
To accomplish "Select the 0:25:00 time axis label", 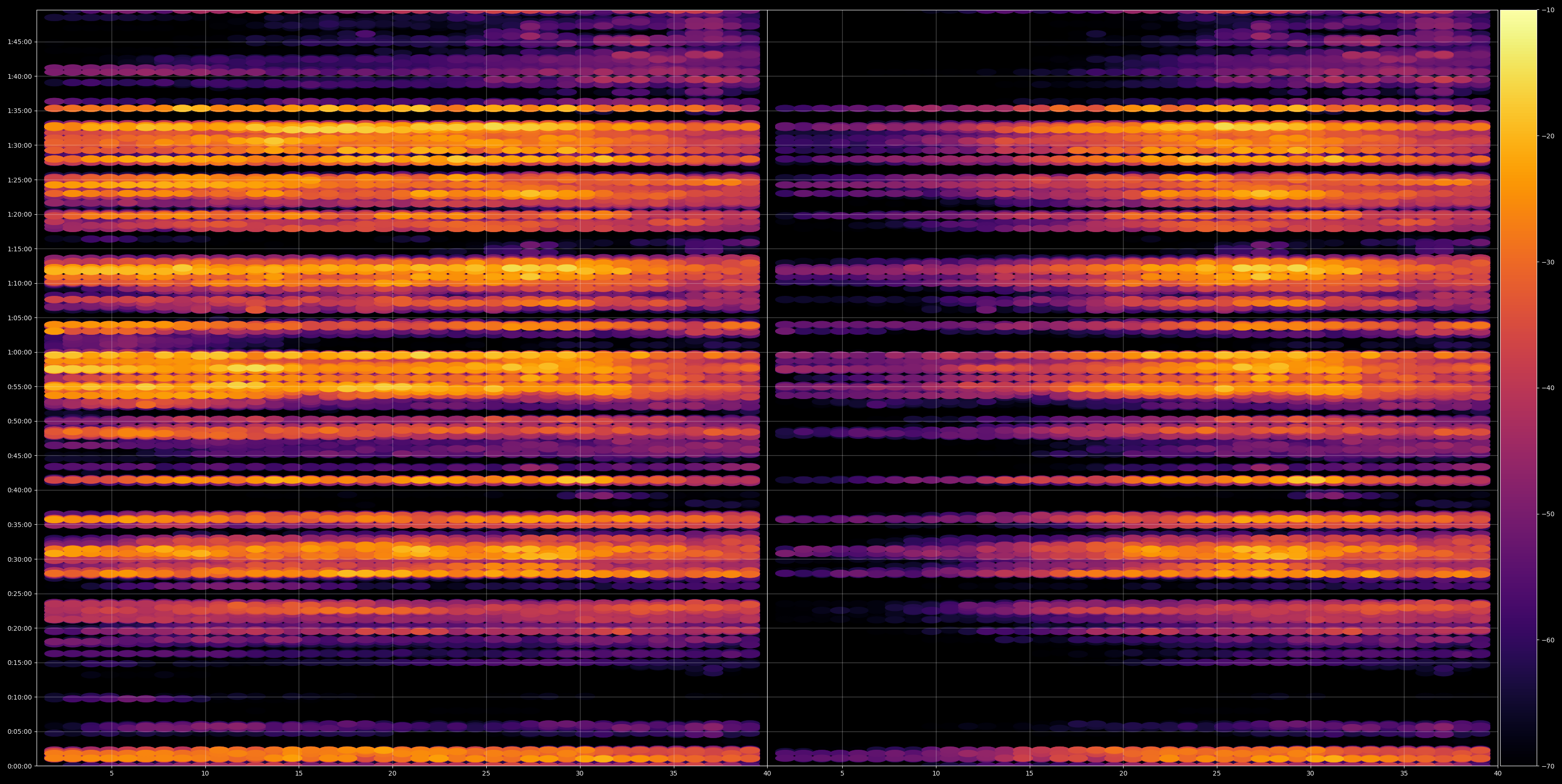I will [19, 594].
